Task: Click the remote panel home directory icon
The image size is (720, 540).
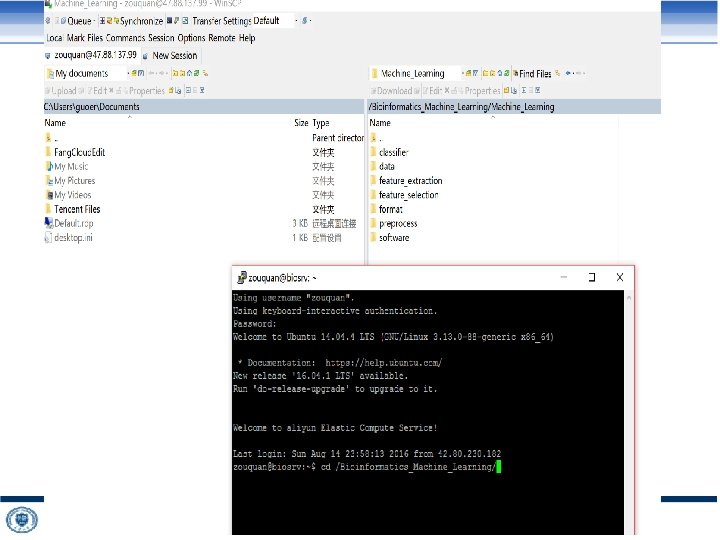Action: pos(500,73)
